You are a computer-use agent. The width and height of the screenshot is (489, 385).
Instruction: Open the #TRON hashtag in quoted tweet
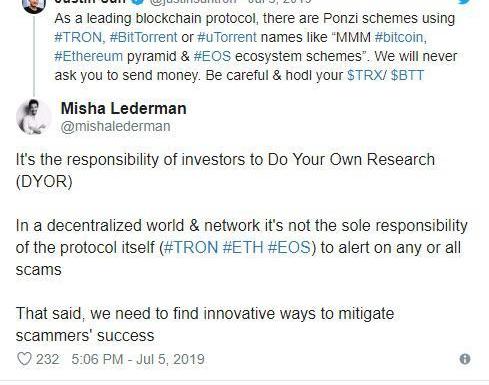pos(80,37)
